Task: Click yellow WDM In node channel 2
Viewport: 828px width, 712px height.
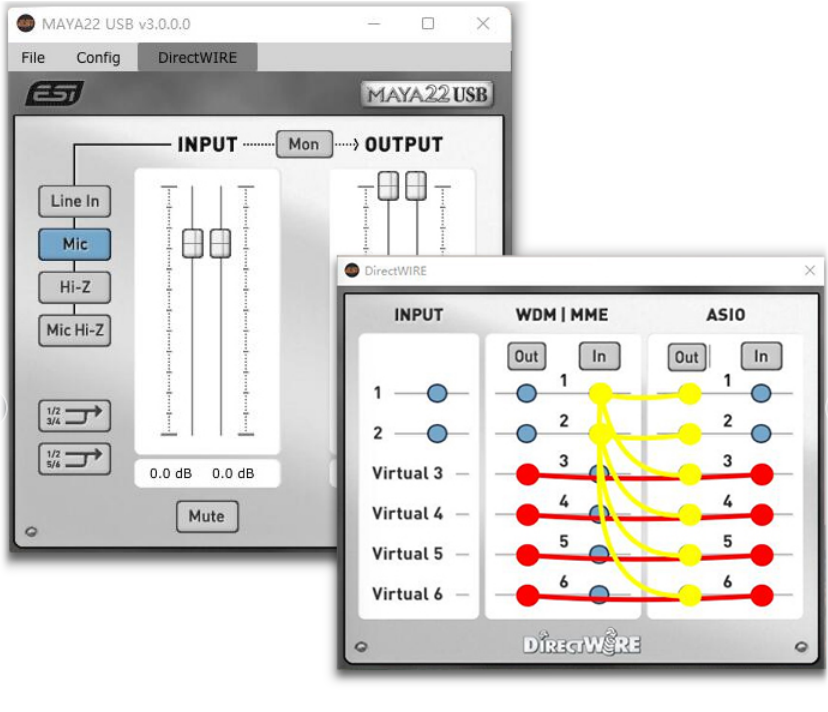Action: pos(600,434)
